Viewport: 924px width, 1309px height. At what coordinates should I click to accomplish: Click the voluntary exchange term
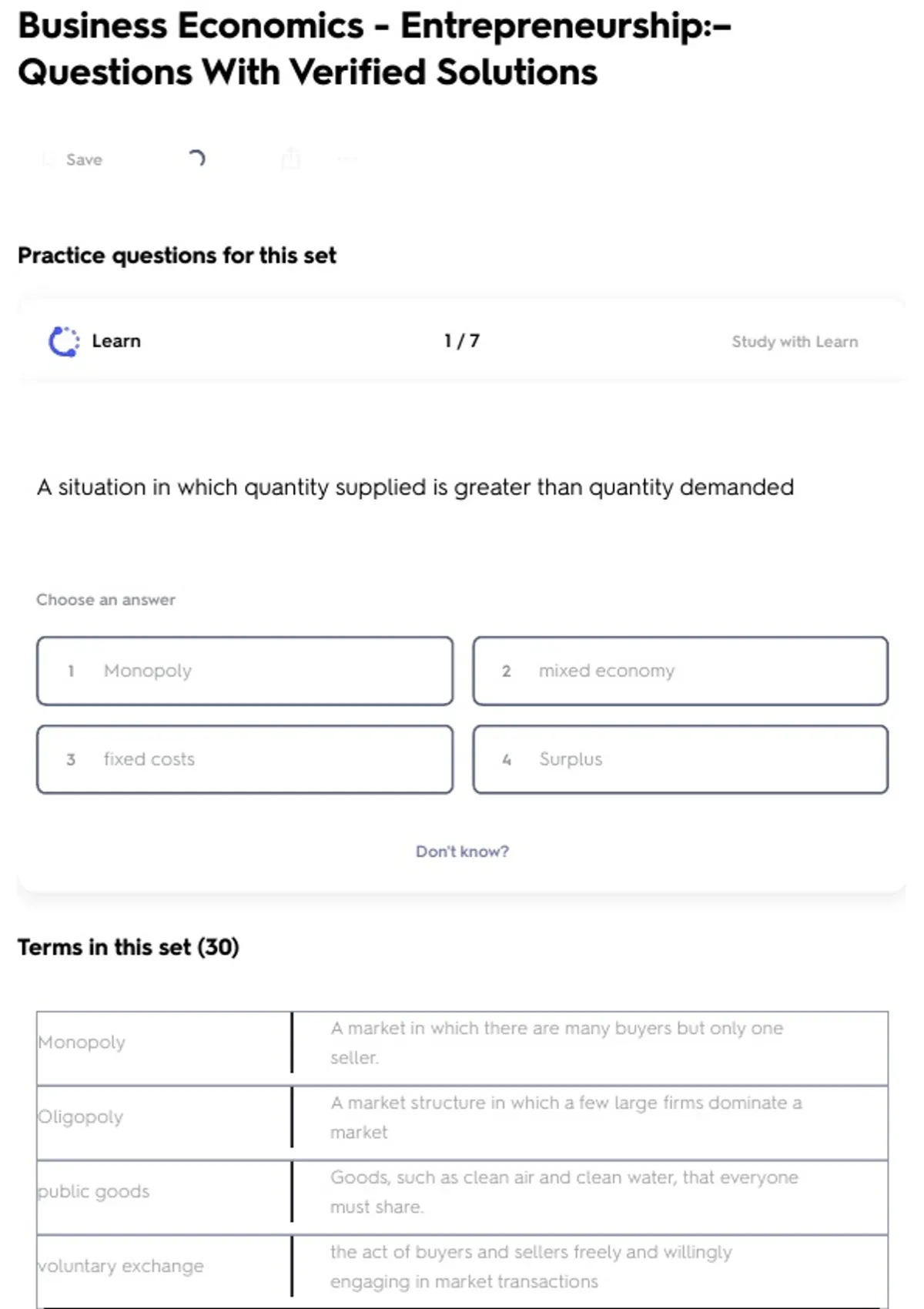tap(122, 1266)
